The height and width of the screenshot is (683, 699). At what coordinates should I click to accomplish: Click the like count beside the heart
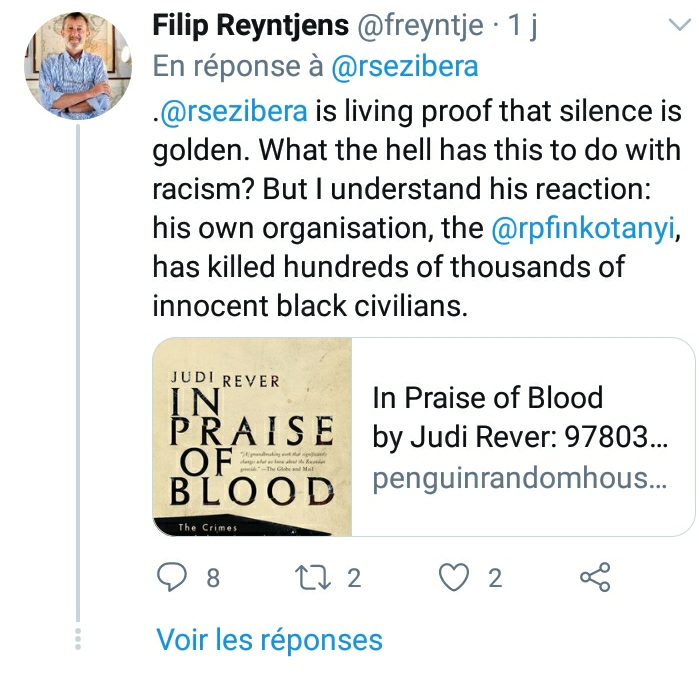click(x=494, y=577)
